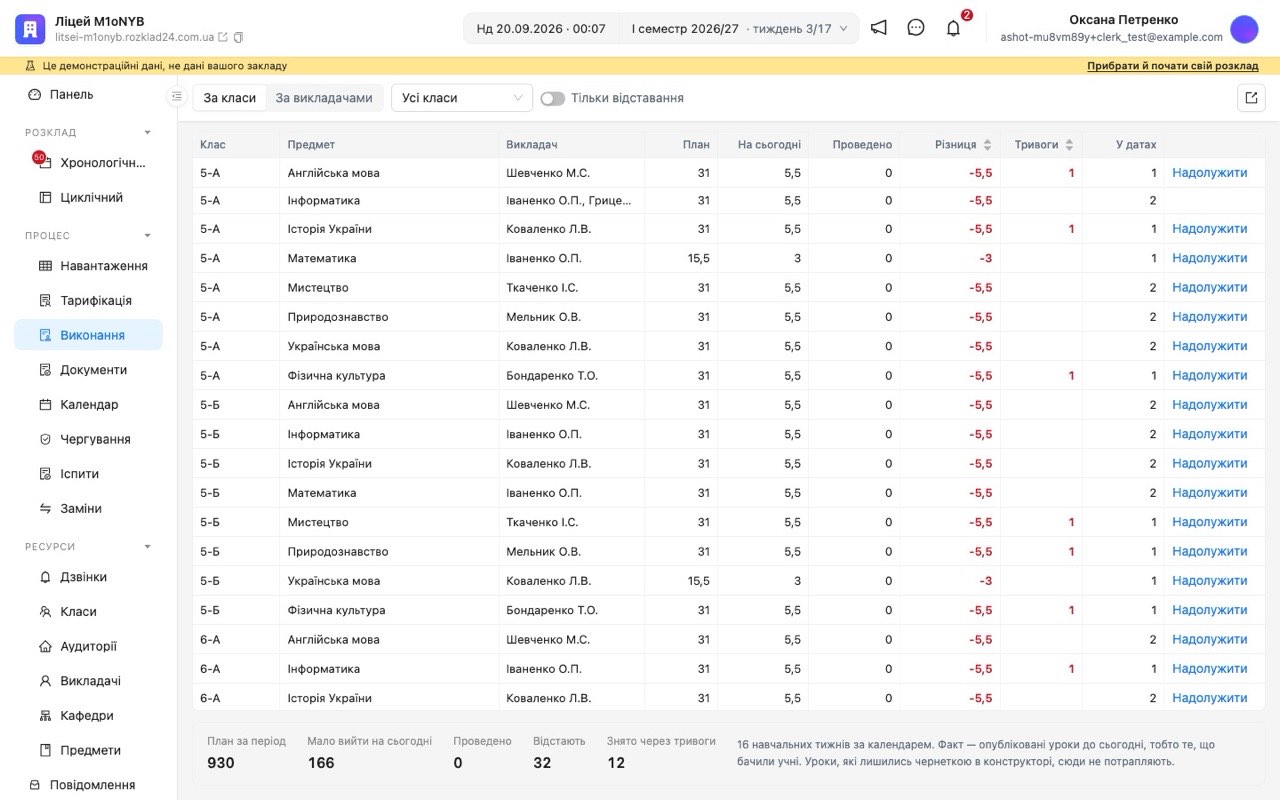Collapse the РОЗКЛАД sidebar section
This screenshot has height=800, width=1280.
tap(148, 132)
